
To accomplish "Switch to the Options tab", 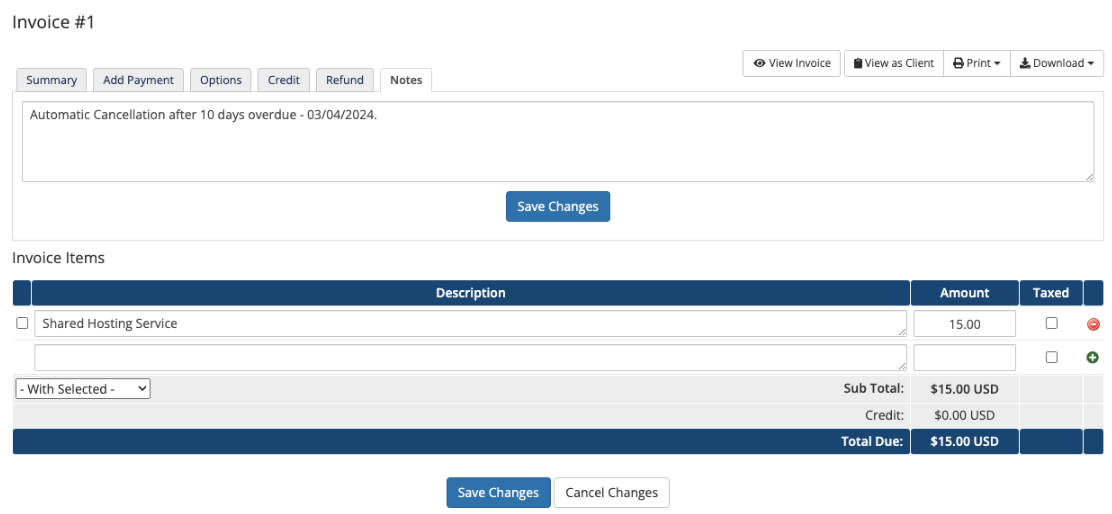I will pos(221,80).
